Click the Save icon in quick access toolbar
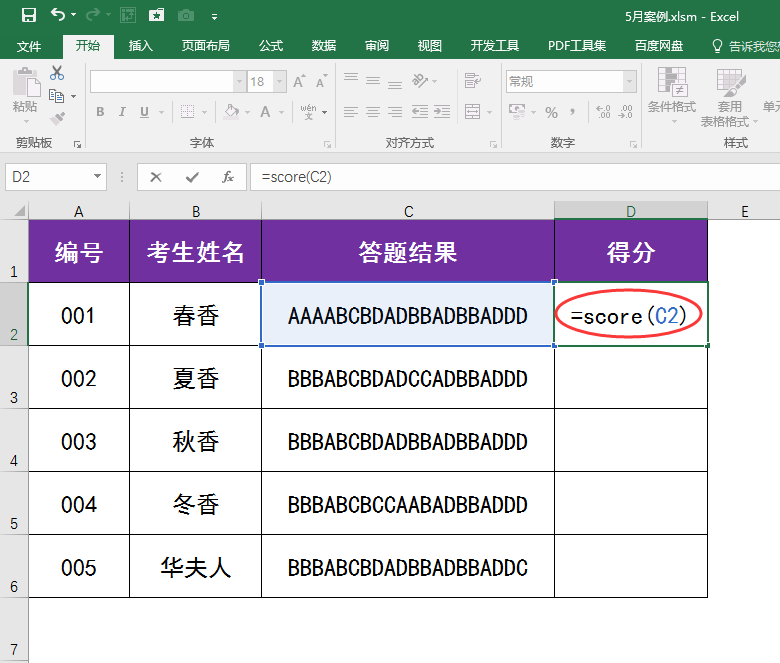Screen dimensions: 780x663 coord(29,15)
